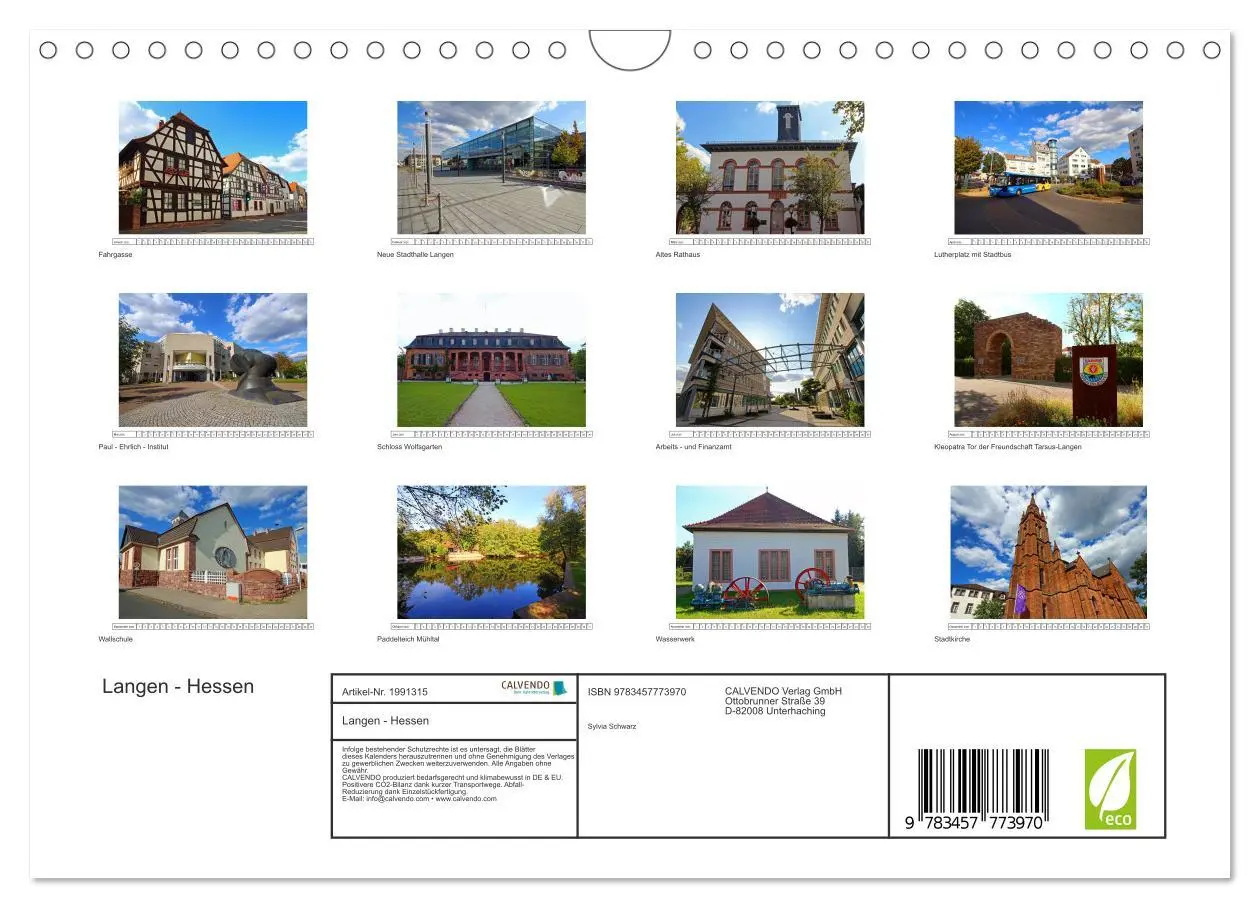
Task: Click the 'Altes Rathaus' caption
Action: click(x=678, y=255)
